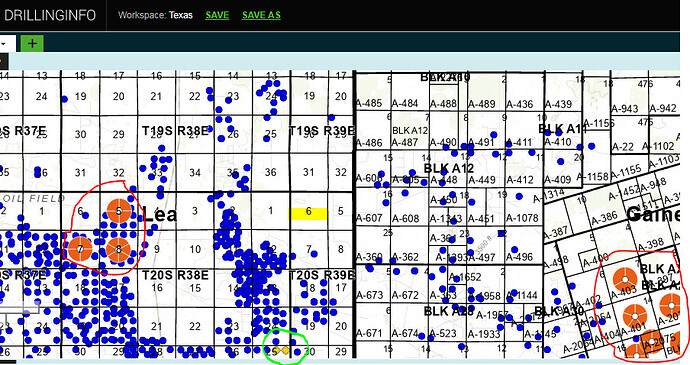
Task: Select the orange well marker in section 5
Action: 119,211
